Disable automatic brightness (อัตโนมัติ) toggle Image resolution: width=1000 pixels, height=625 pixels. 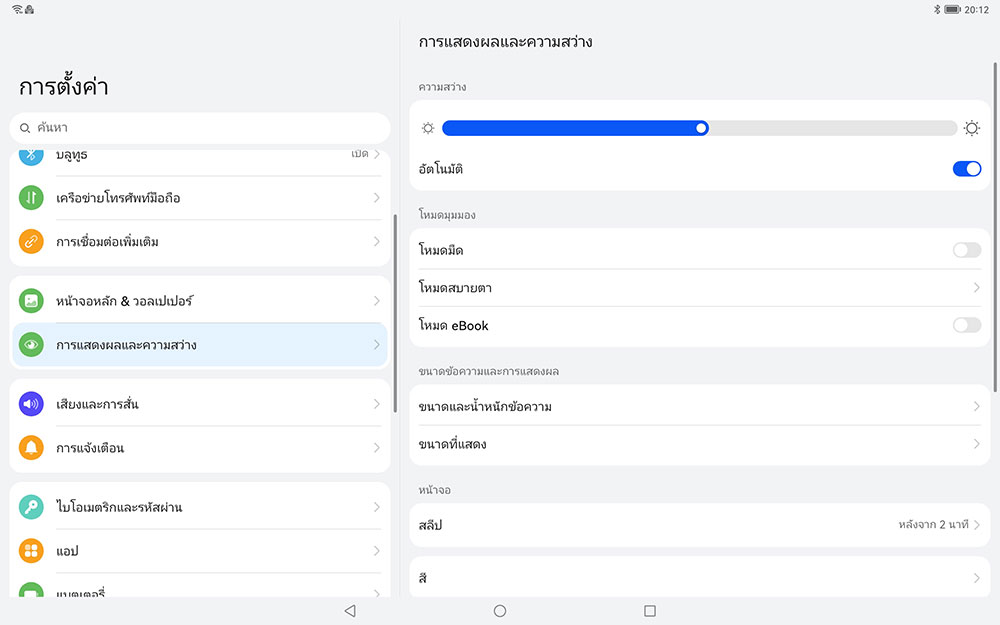tap(966, 169)
